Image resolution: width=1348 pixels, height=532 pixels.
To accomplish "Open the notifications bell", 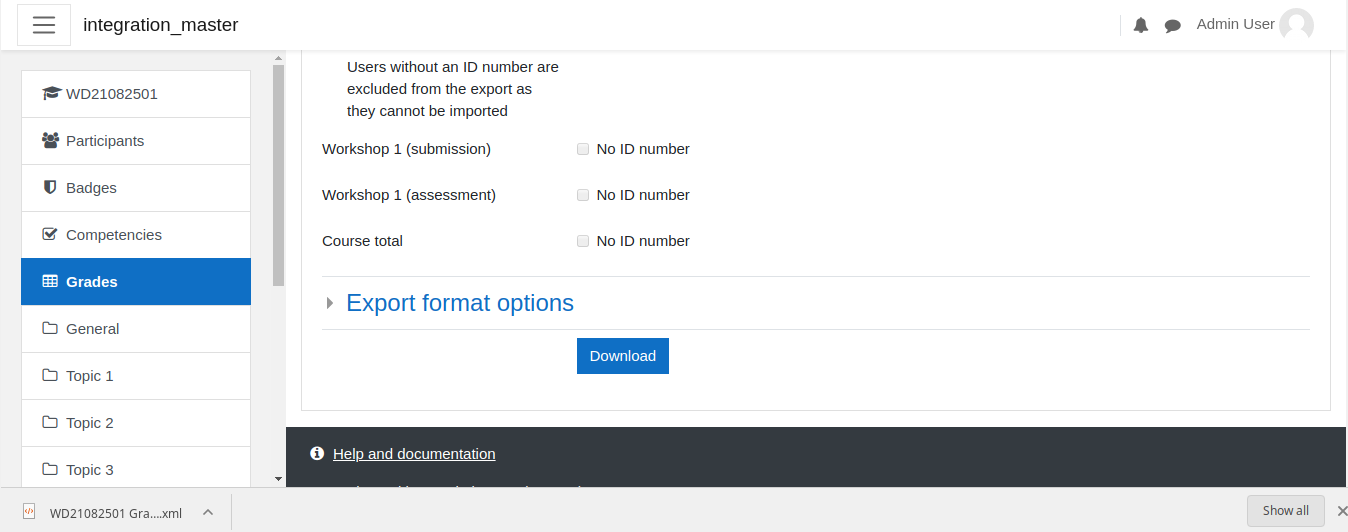I will pos(1141,26).
